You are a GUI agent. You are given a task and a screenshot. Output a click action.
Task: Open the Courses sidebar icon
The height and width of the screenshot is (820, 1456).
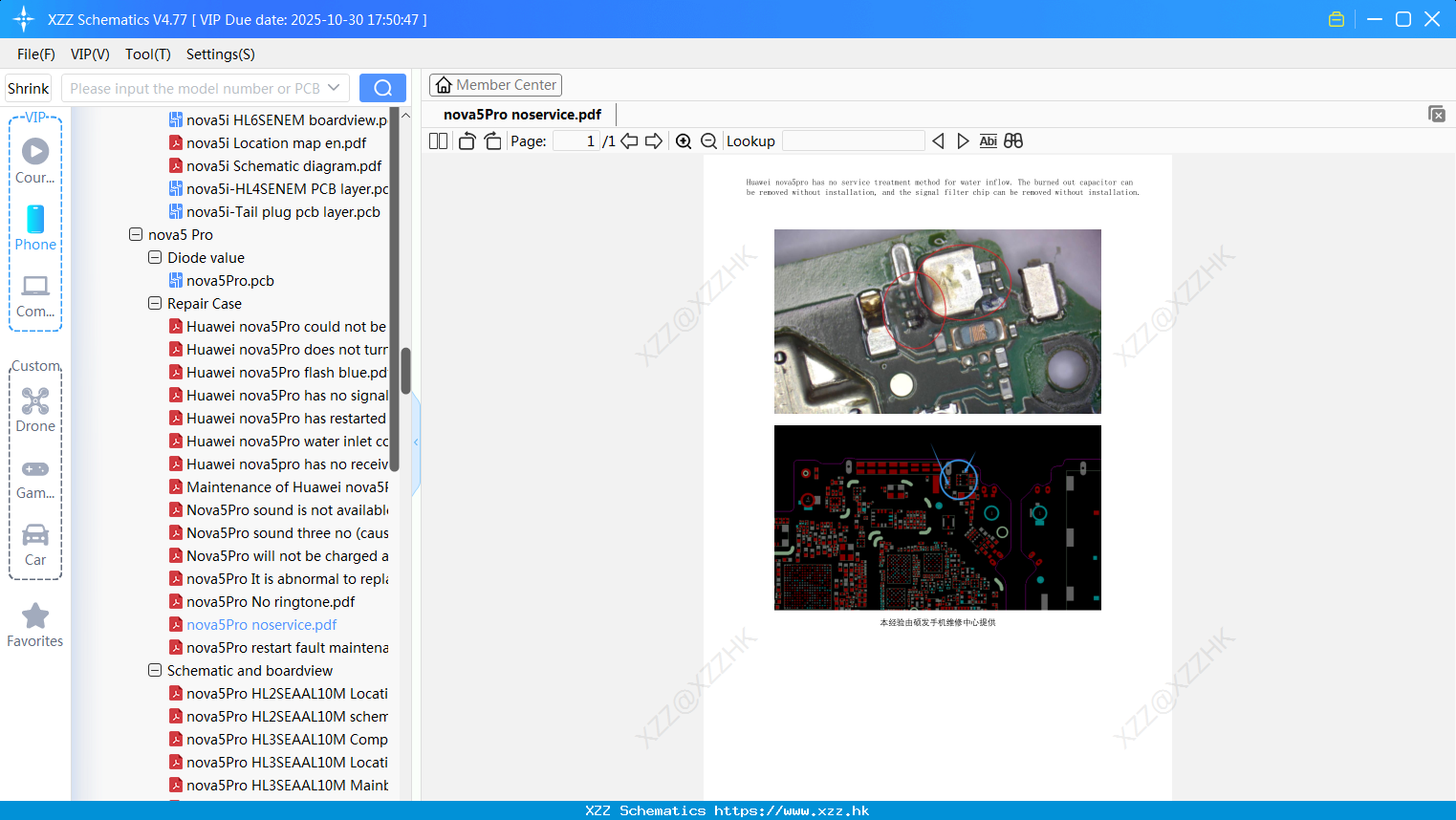(x=35, y=160)
